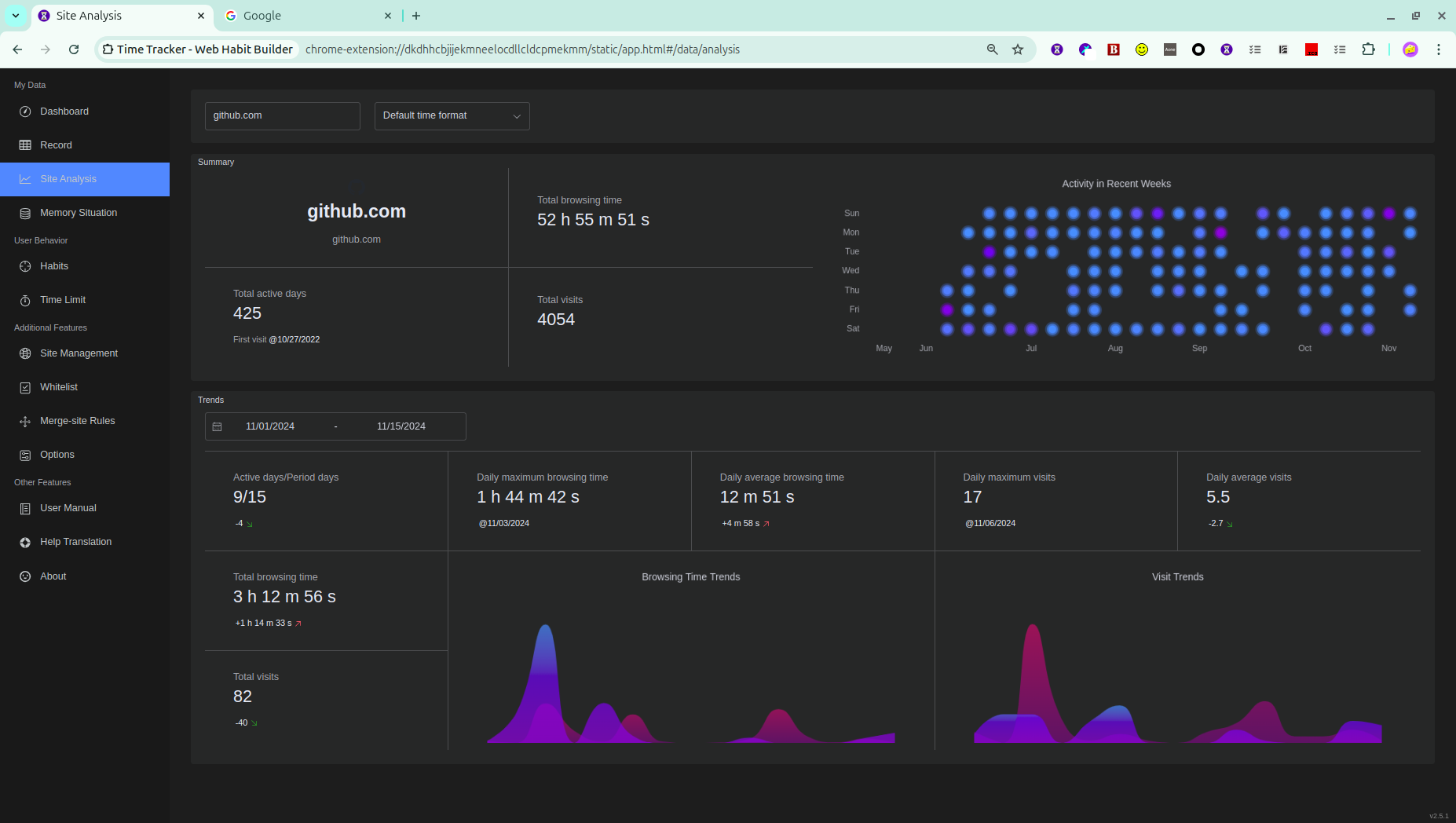Open the tab search chevron dropdown

(16, 16)
